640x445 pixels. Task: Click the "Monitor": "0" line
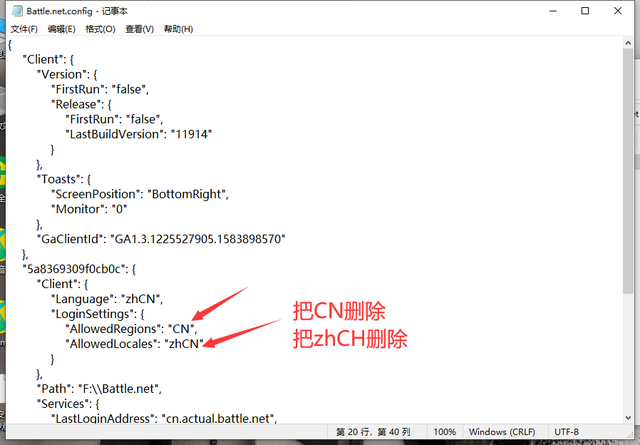pyautogui.click(x=89, y=209)
